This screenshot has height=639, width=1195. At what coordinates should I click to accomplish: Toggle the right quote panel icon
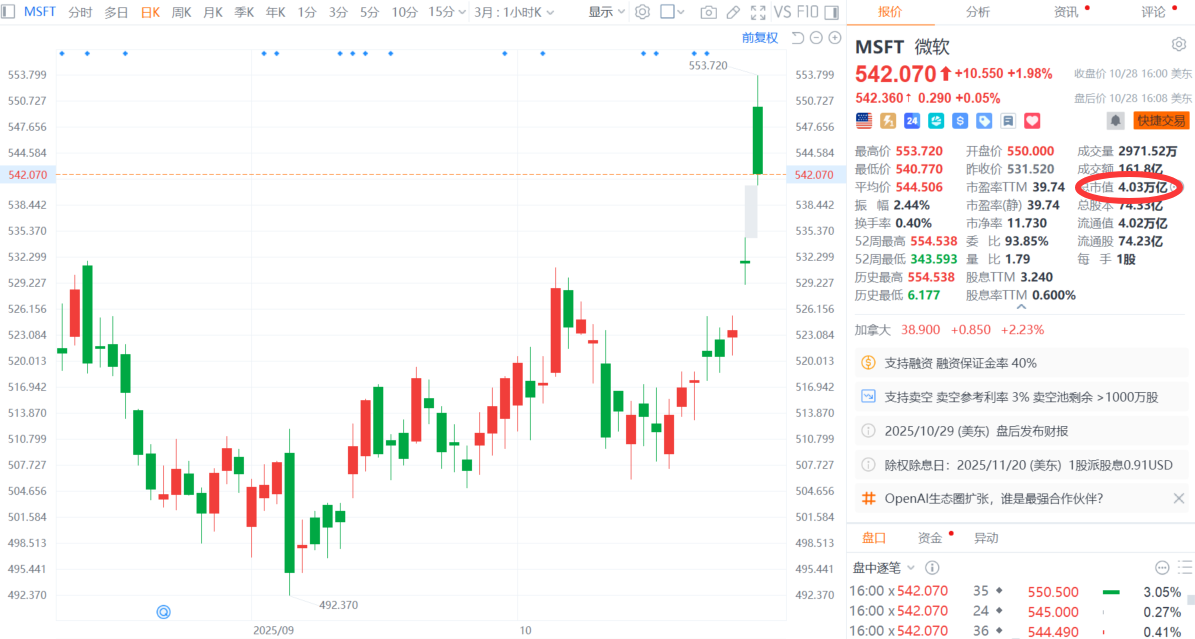pos(831,12)
